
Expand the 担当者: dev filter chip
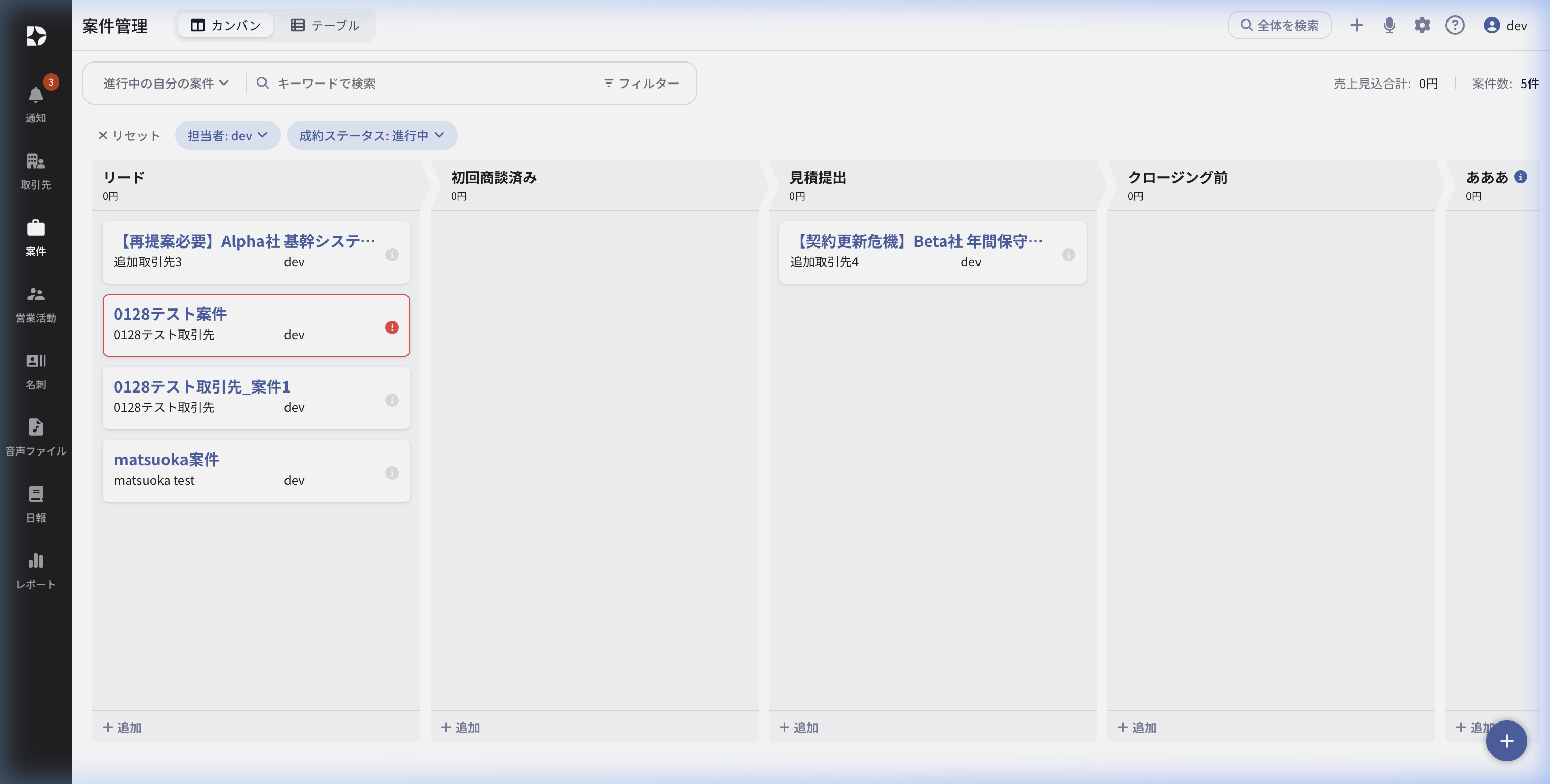pyautogui.click(x=228, y=135)
